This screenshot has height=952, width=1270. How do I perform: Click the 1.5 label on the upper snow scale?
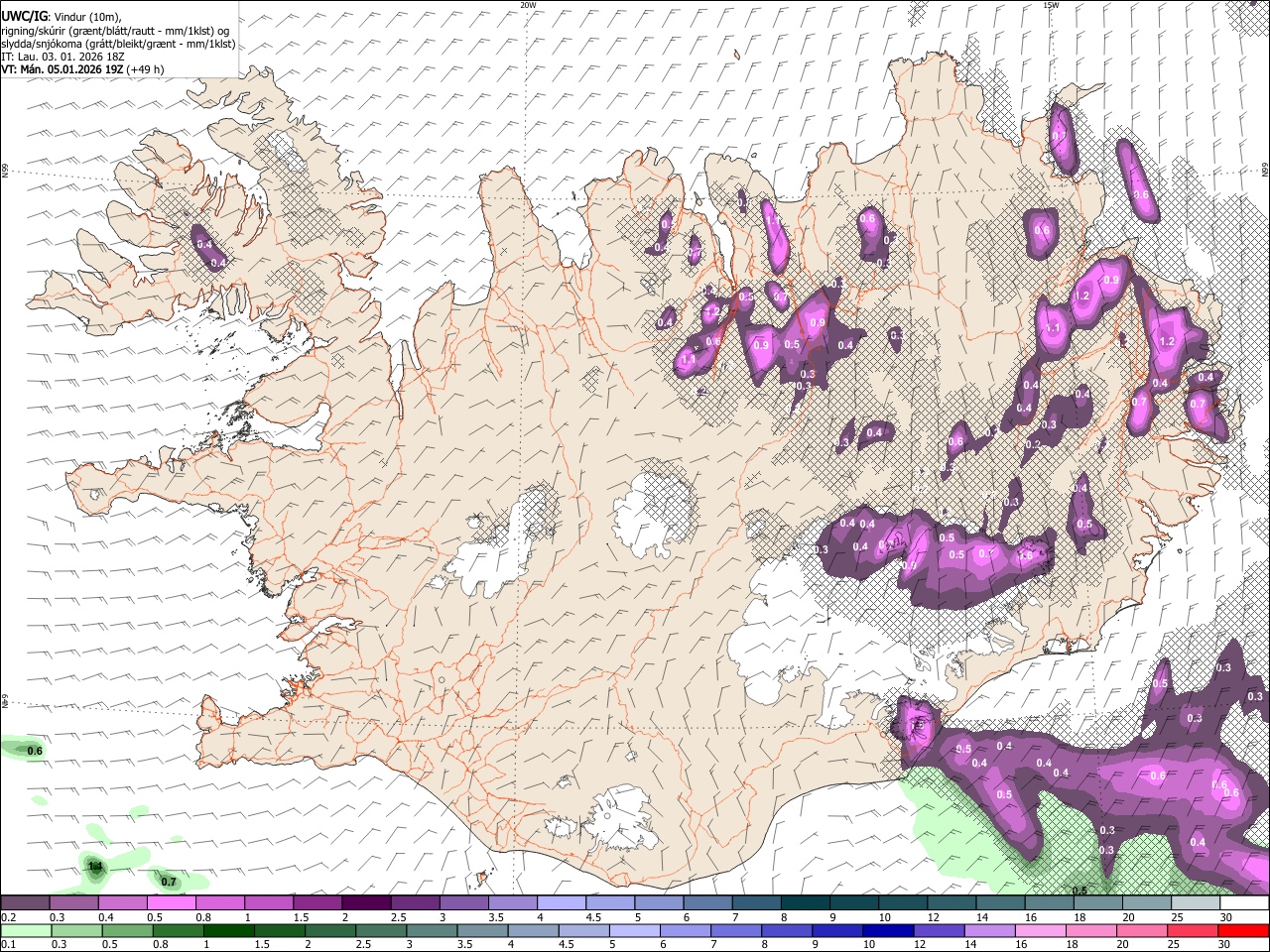click(x=301, y=917)
